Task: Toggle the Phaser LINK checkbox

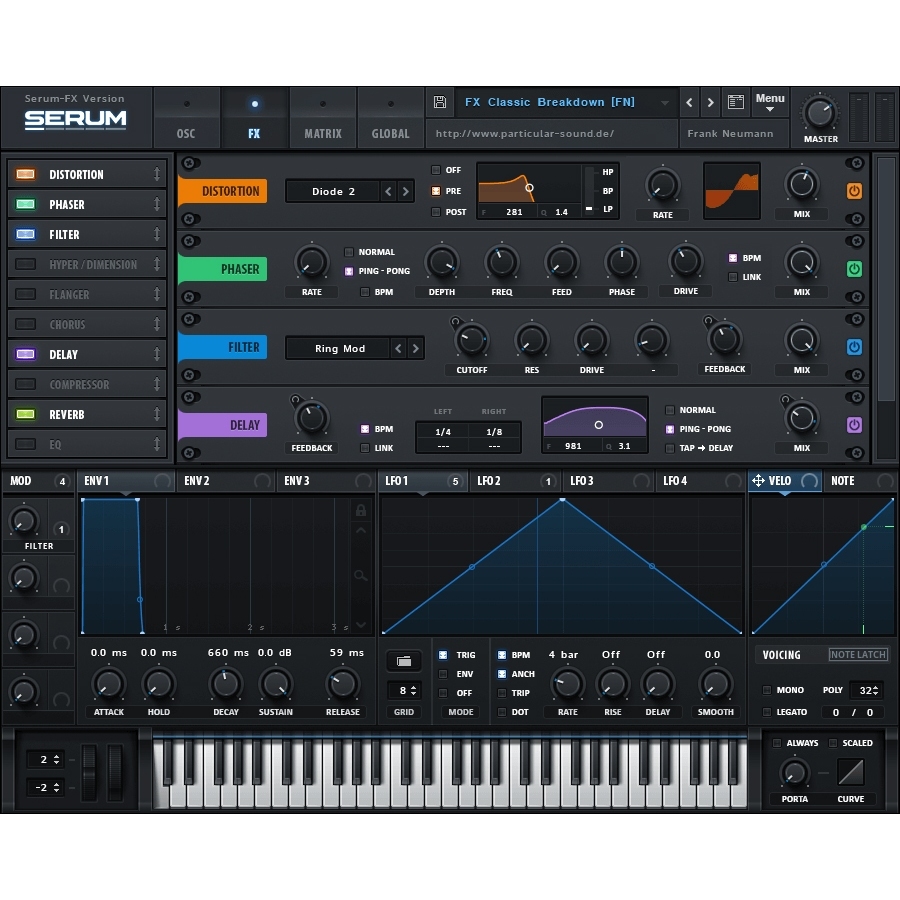Action: pyautogui.click(x=732, y=277)
